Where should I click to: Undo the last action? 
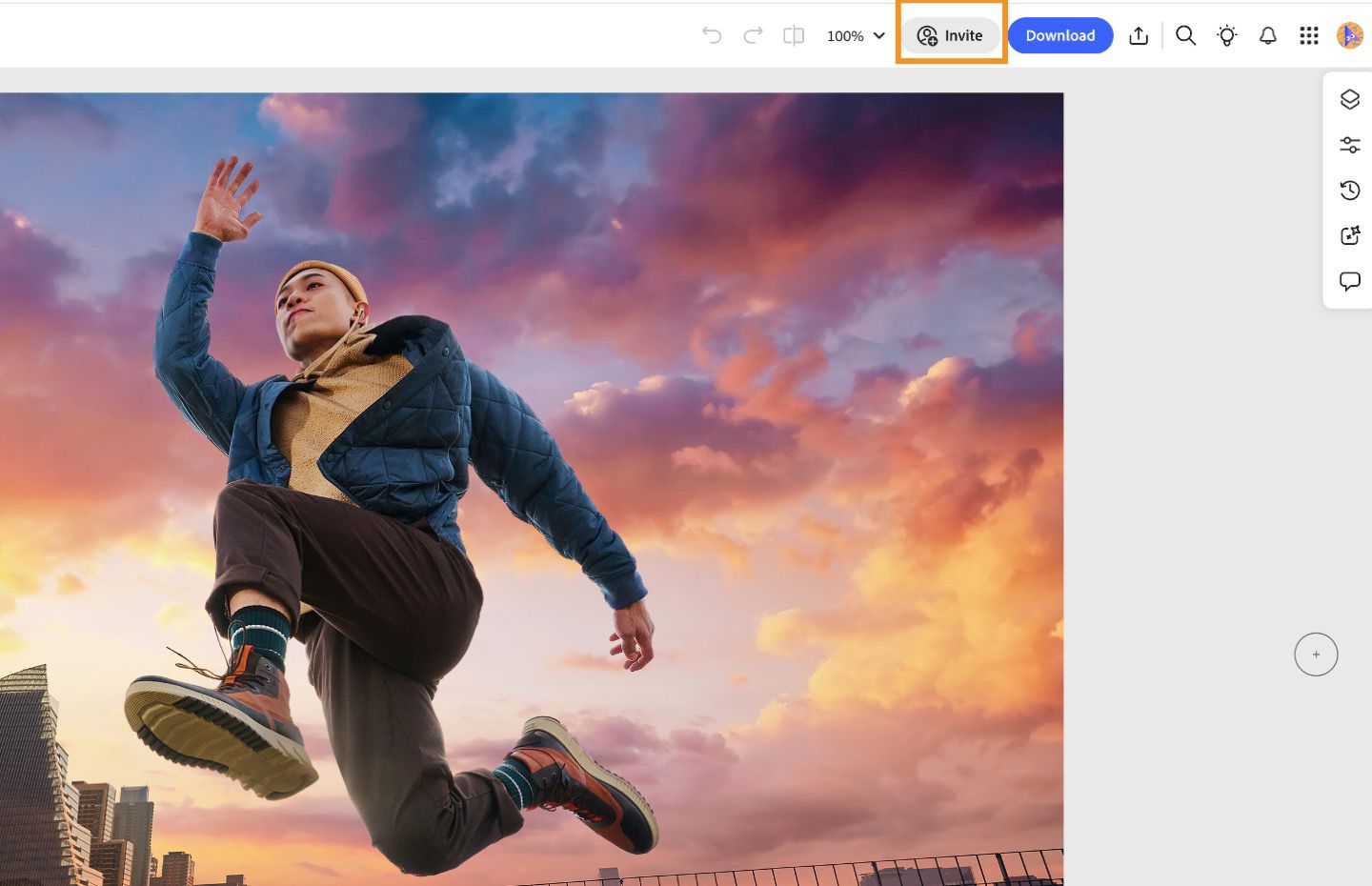point(712,34)
